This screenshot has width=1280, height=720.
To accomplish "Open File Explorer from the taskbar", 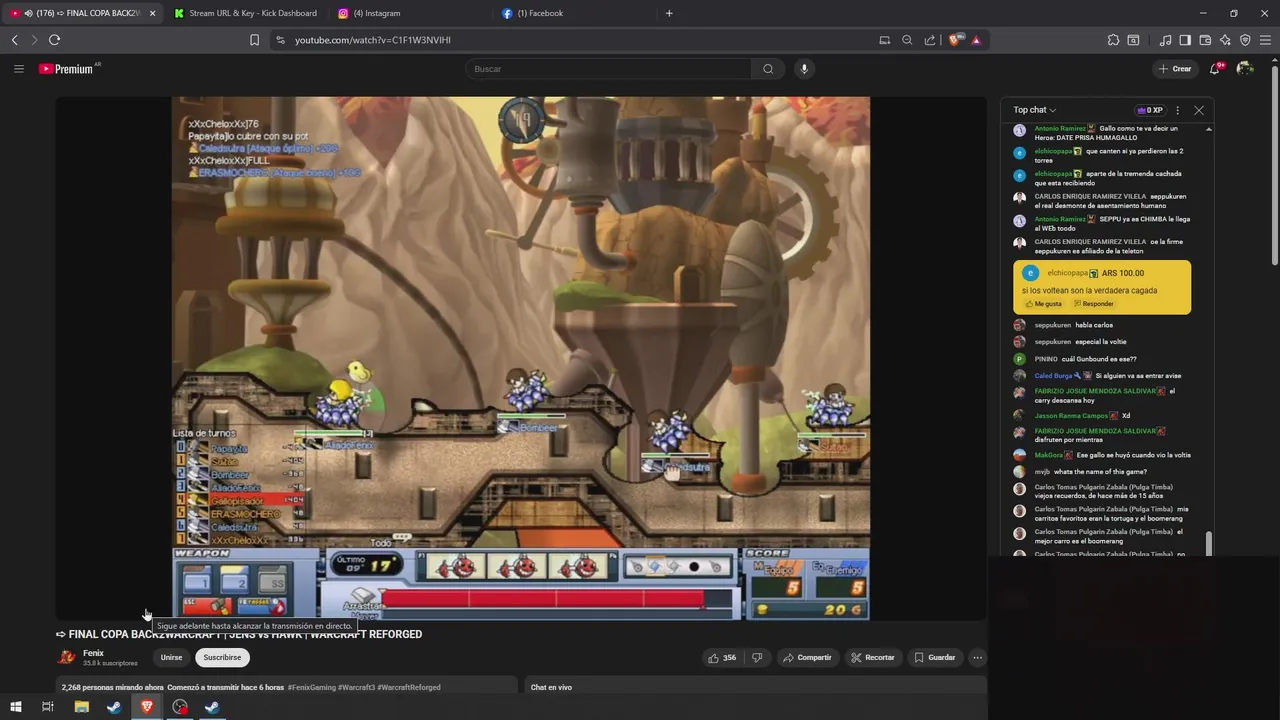I will pos(82,707).
